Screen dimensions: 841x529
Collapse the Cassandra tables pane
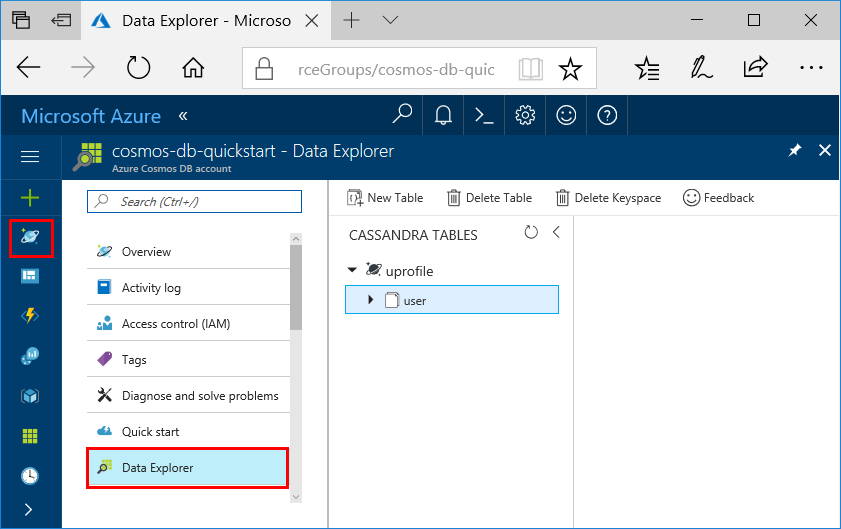click(x=556, y=233)
